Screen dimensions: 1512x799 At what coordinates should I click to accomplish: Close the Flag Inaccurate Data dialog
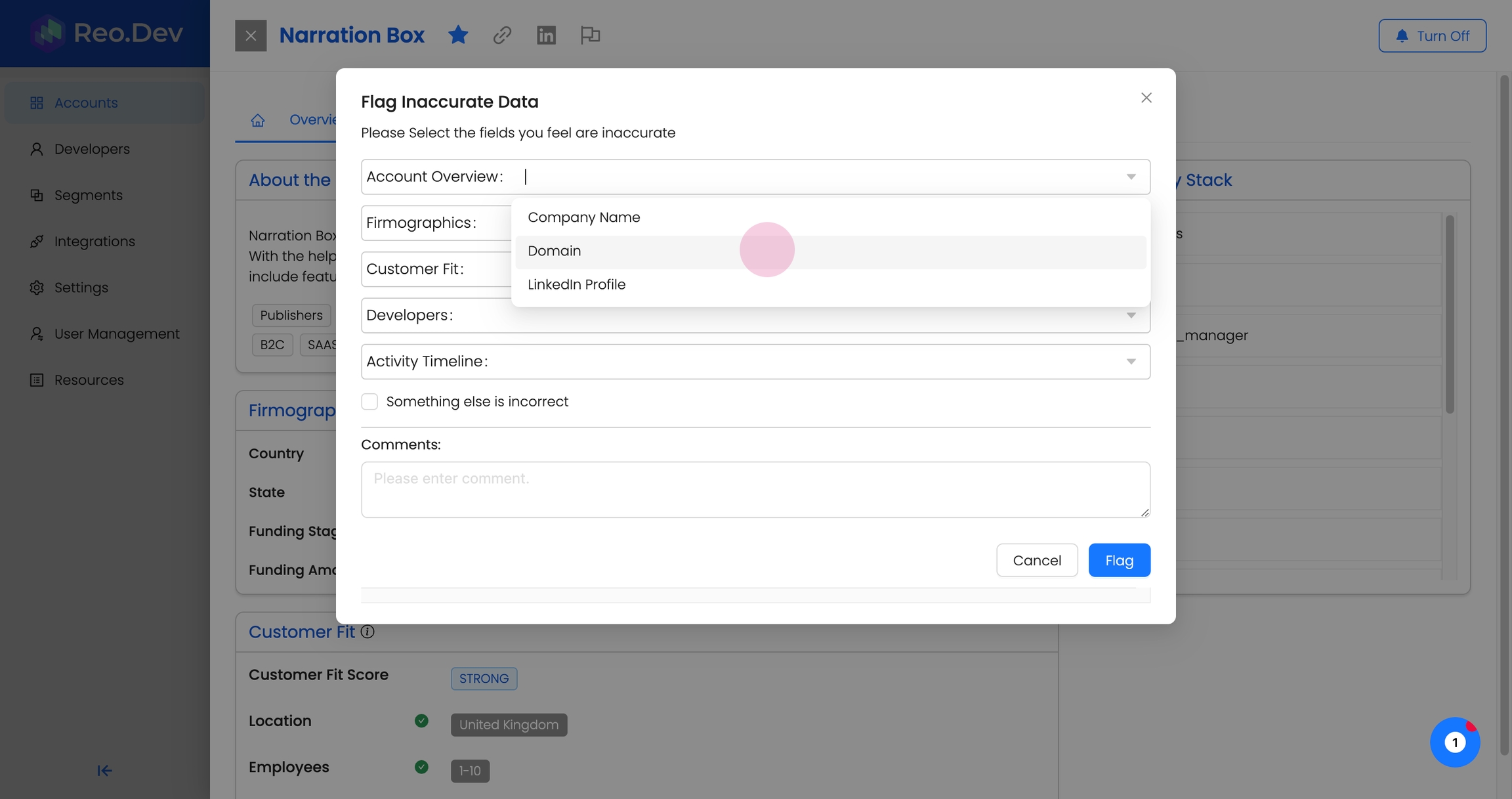pyautogui.click(x=1146, y=98)
